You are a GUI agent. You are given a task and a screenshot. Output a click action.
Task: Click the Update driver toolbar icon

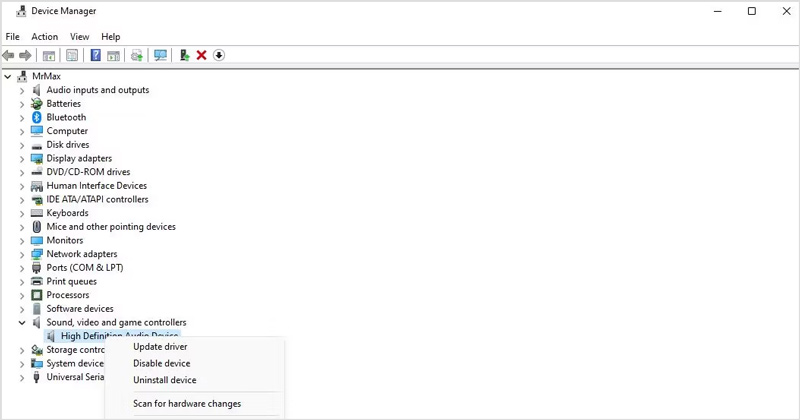(x=137, y=55)
